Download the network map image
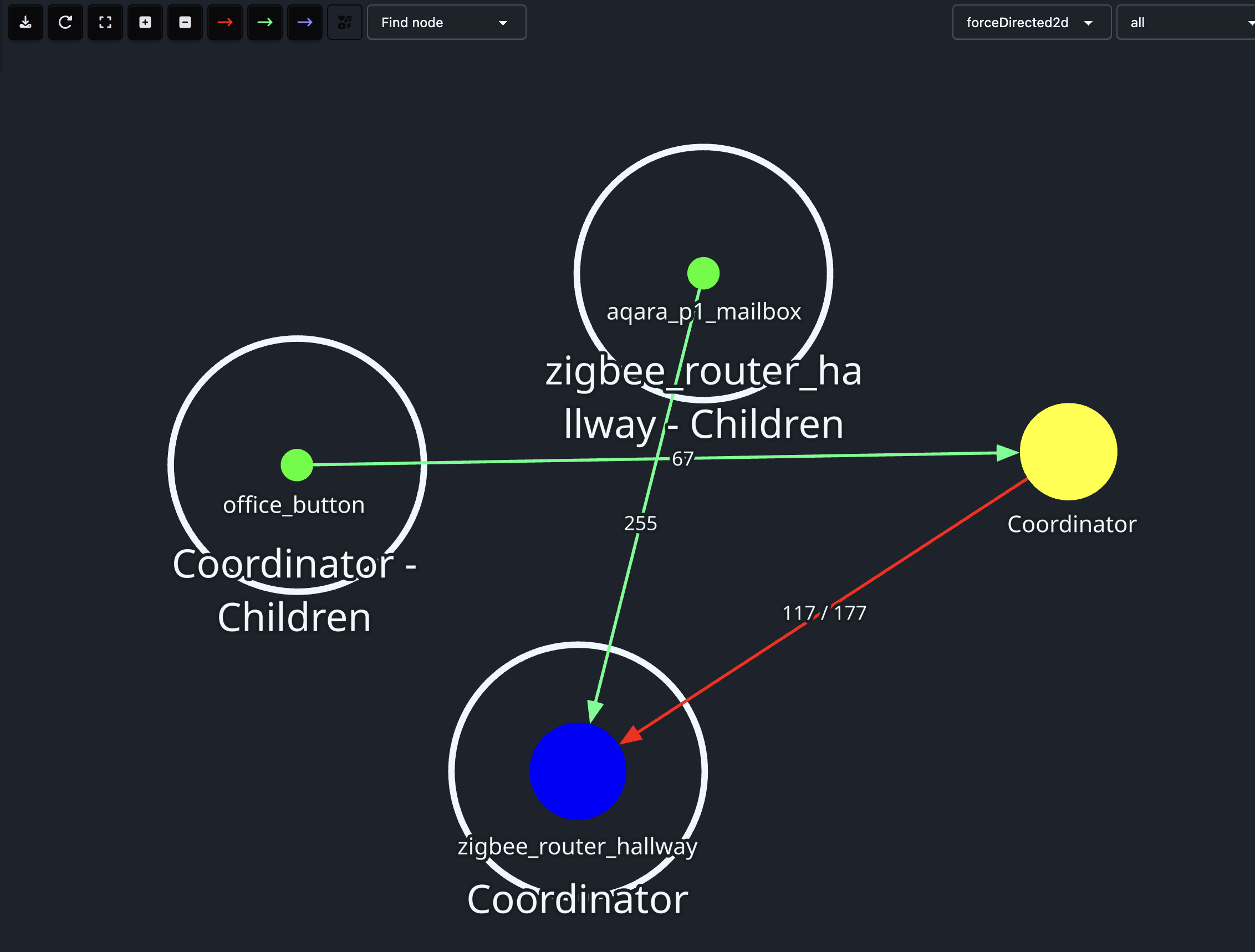Image resolution: width=1255 pixels, height=952 pixels. pos(25,22)
